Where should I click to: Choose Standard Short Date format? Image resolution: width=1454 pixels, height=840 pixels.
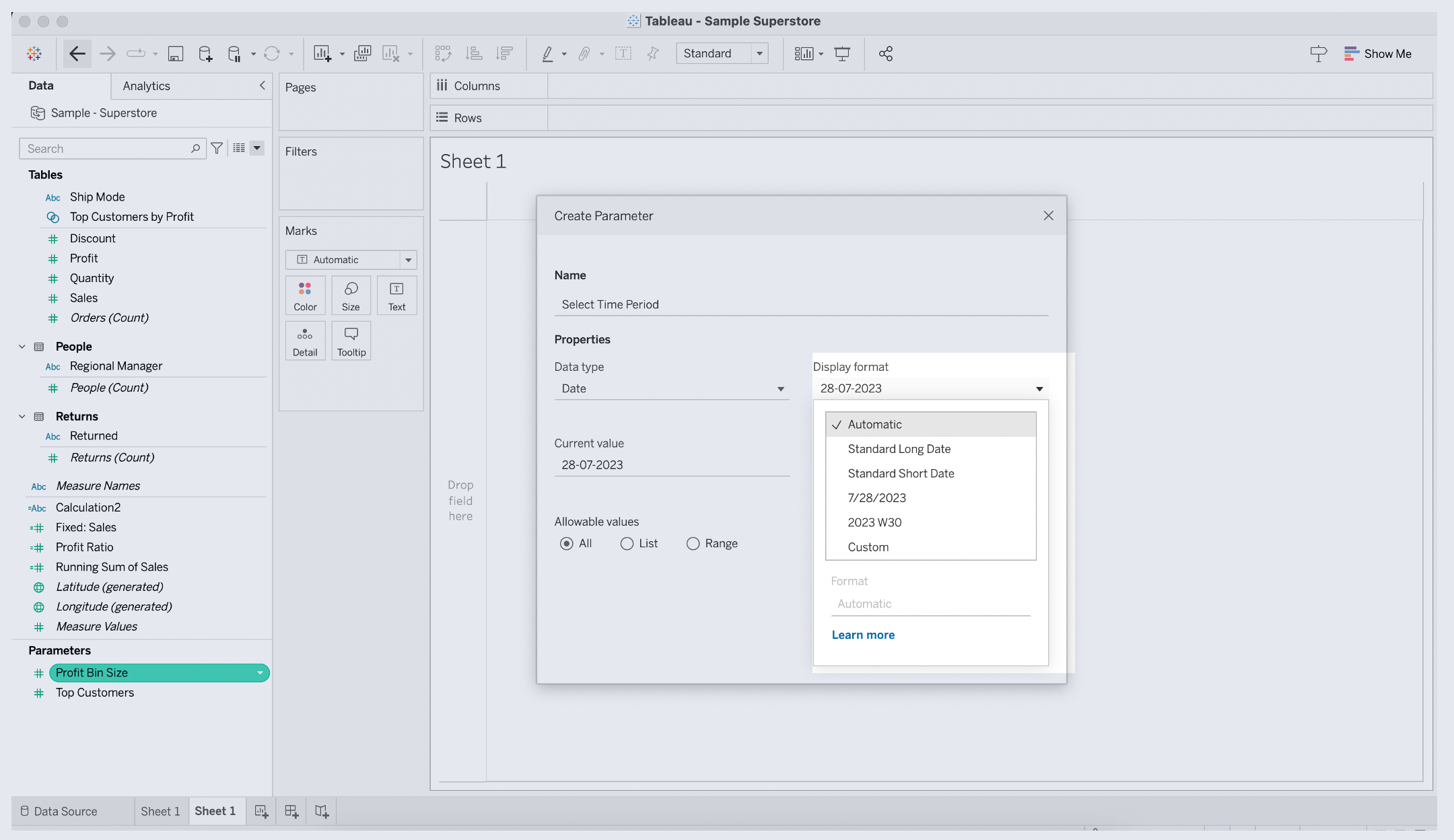(930, 473)
